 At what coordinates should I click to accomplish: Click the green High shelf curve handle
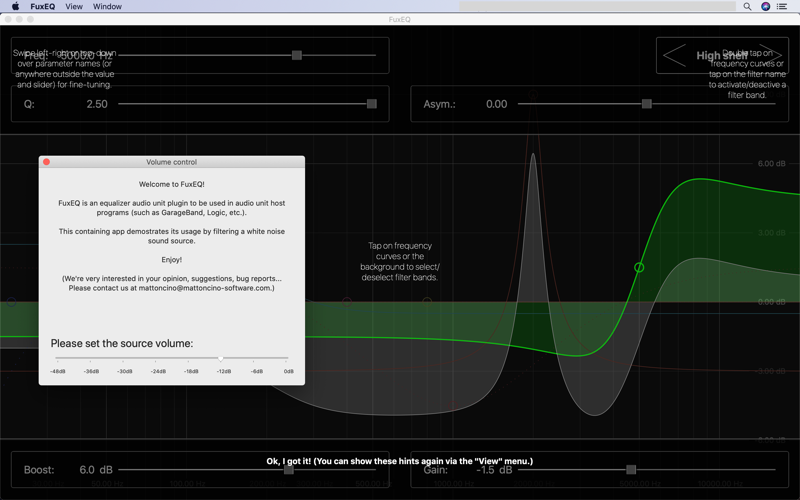tap(639, 267)
